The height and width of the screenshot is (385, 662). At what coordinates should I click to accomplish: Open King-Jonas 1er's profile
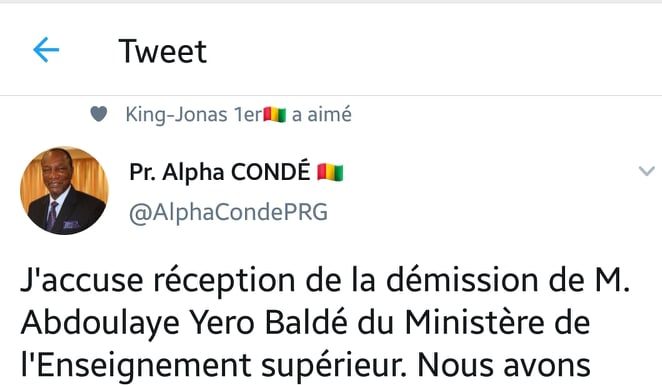193,114
